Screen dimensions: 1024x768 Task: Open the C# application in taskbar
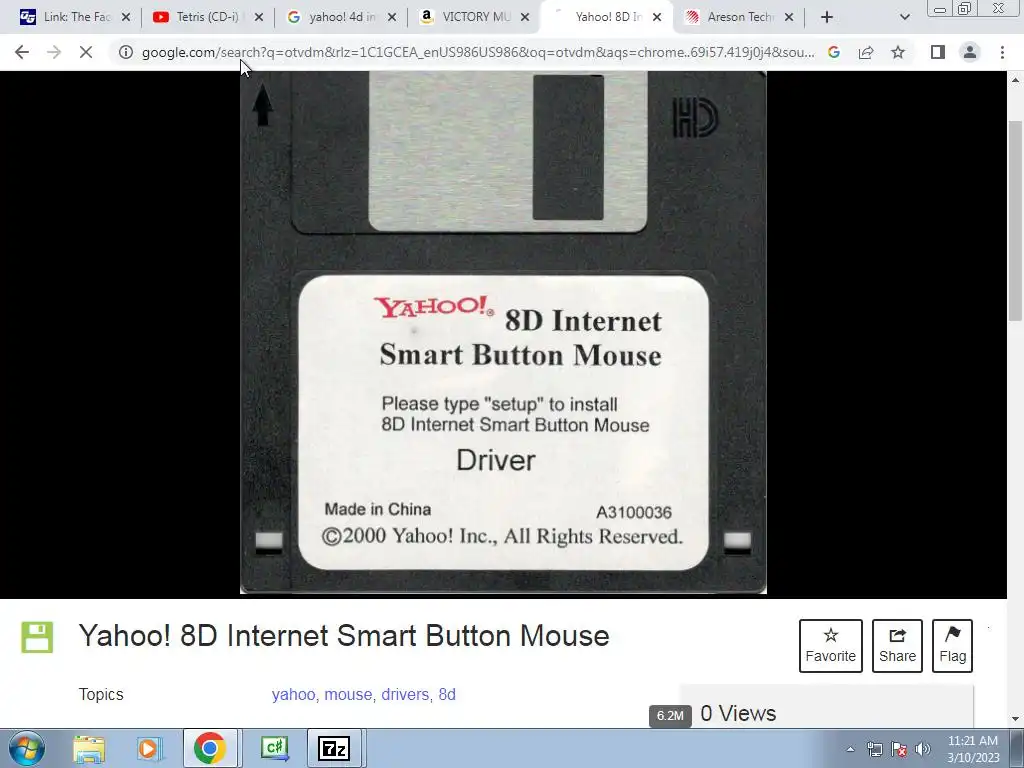click(274, 748)
